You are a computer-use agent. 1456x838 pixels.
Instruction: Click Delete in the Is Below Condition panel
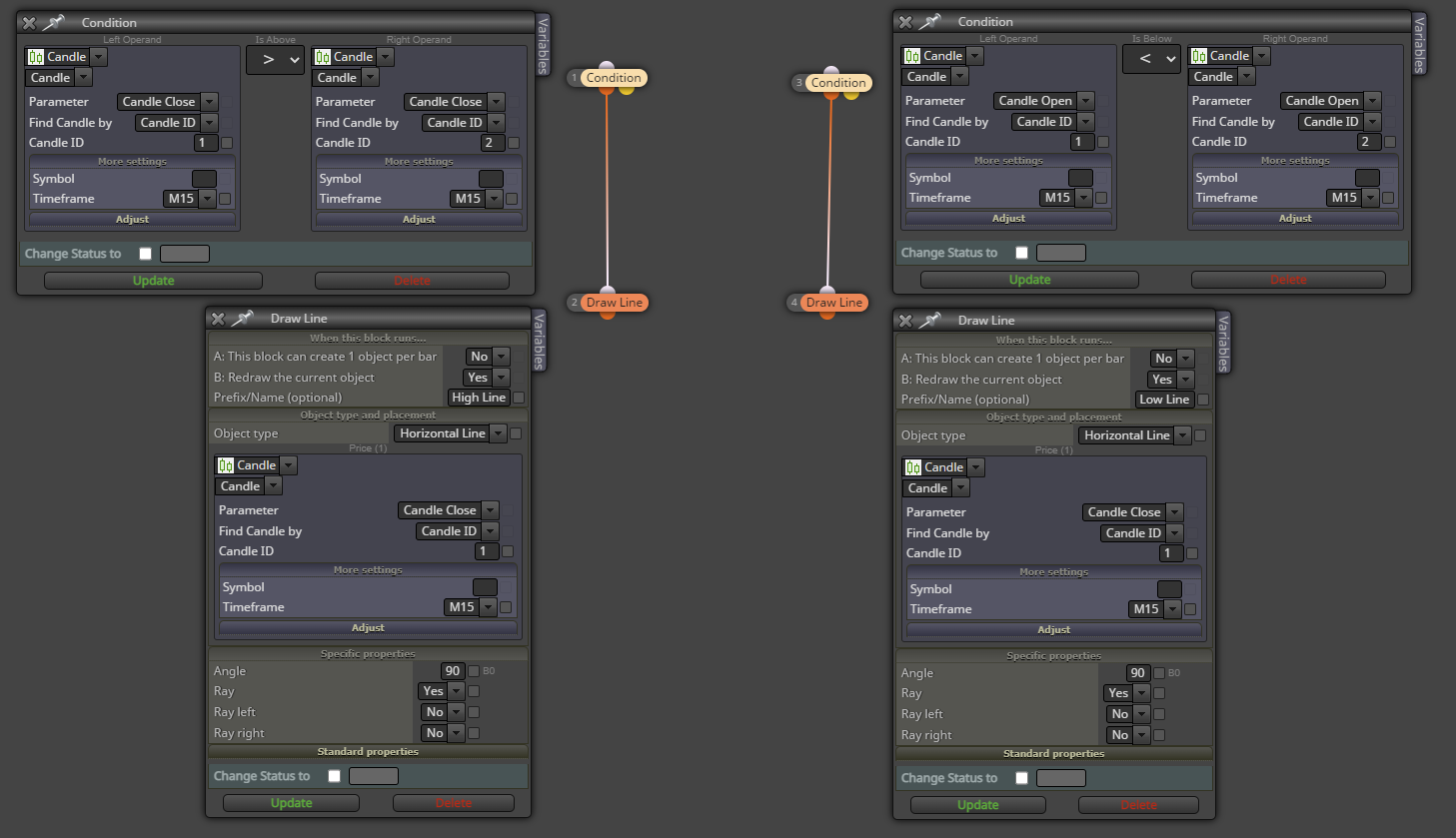pos(1288,280)
